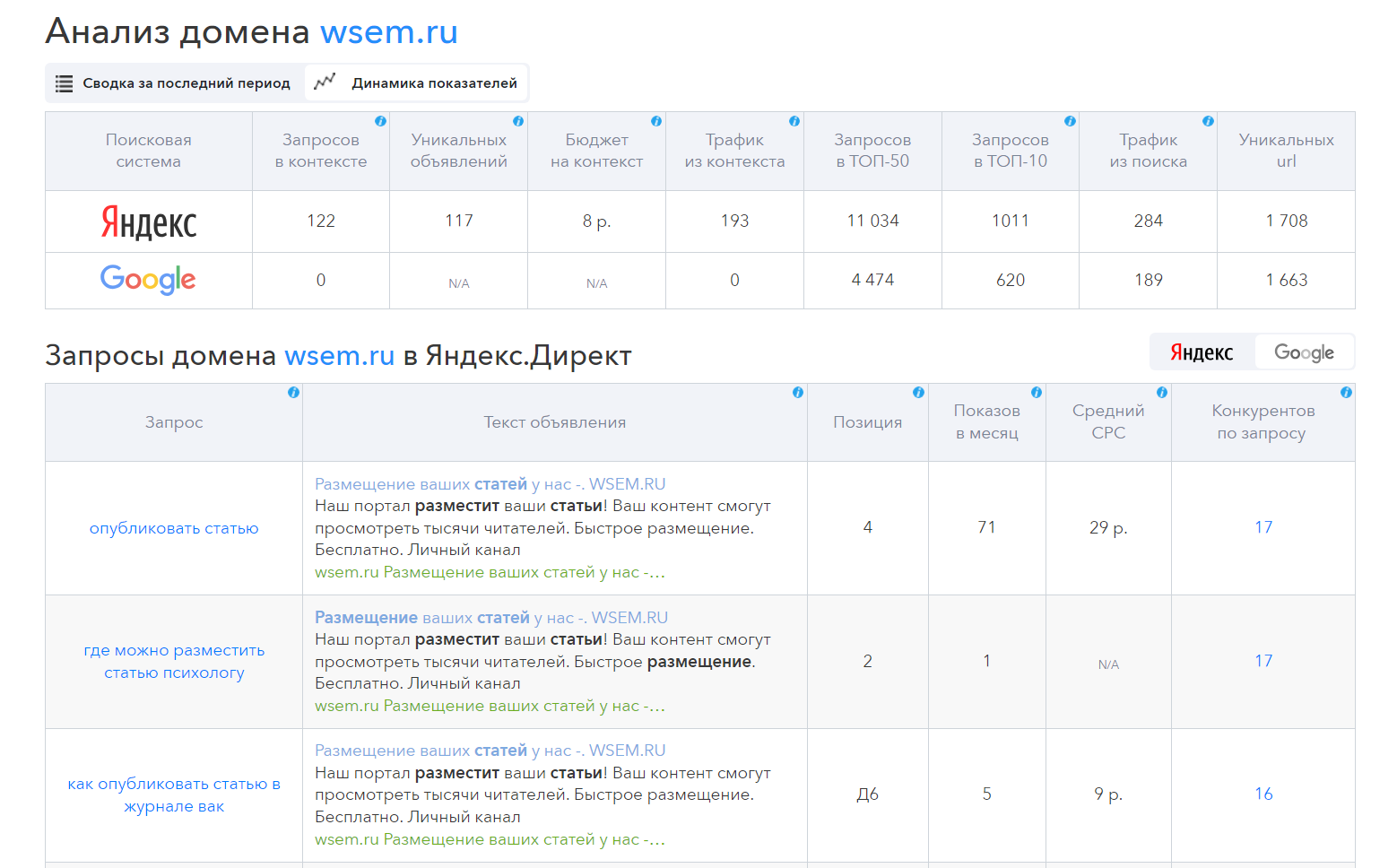1397x868 pixels.
Task: Open the Динамика показателей tab
Action: pyautogui.click(x=416, y=83)
